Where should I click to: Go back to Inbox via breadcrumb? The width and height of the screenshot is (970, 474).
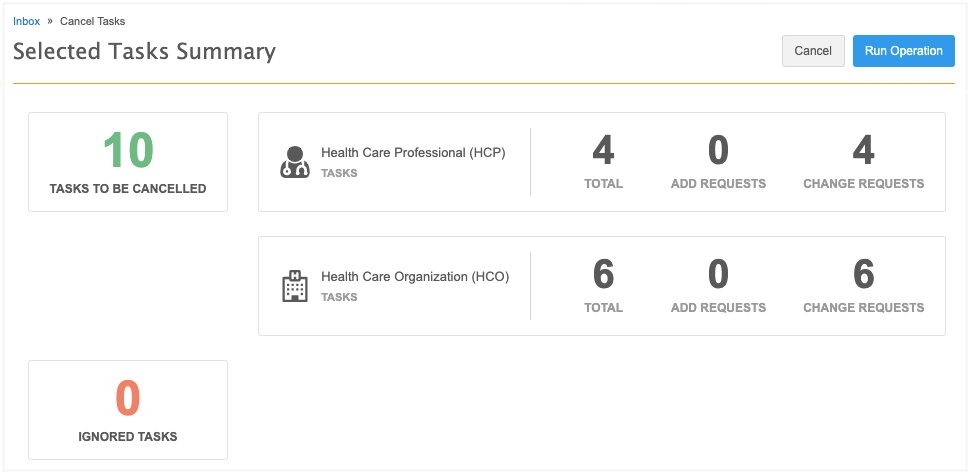pos(27,21)
